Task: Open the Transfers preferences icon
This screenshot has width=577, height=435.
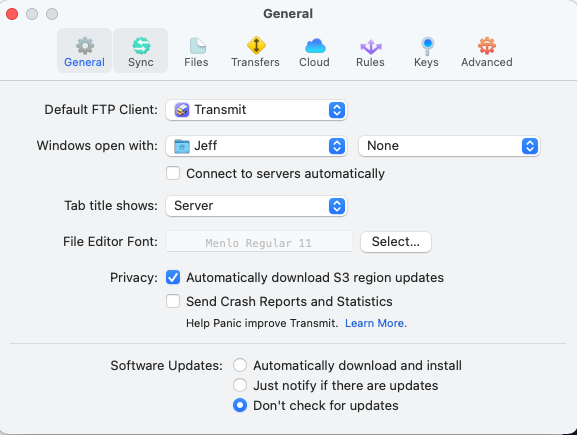Action: [256, 45]
